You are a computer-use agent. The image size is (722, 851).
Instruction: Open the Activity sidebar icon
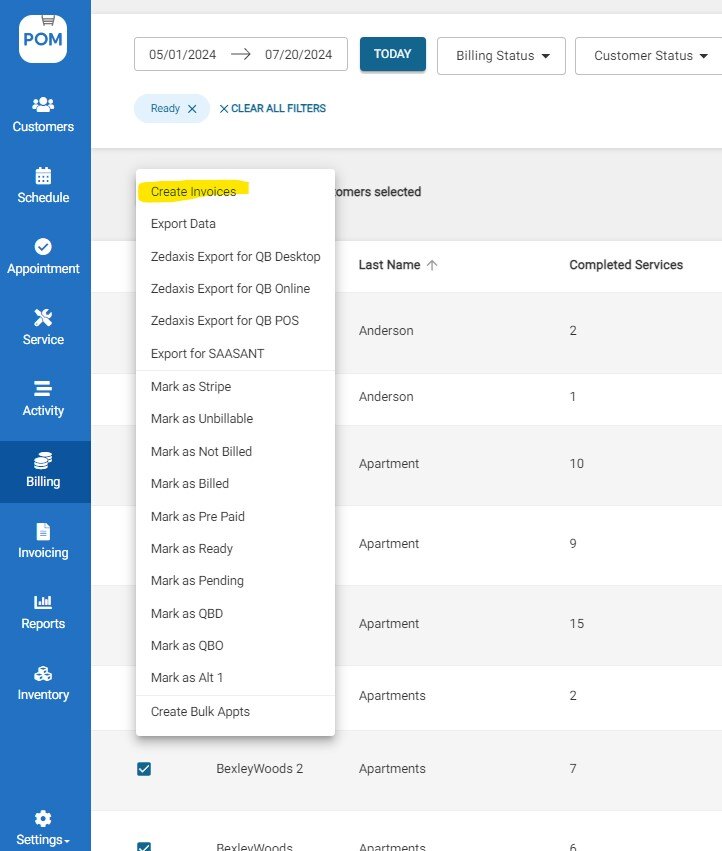(x=43, y=389)
